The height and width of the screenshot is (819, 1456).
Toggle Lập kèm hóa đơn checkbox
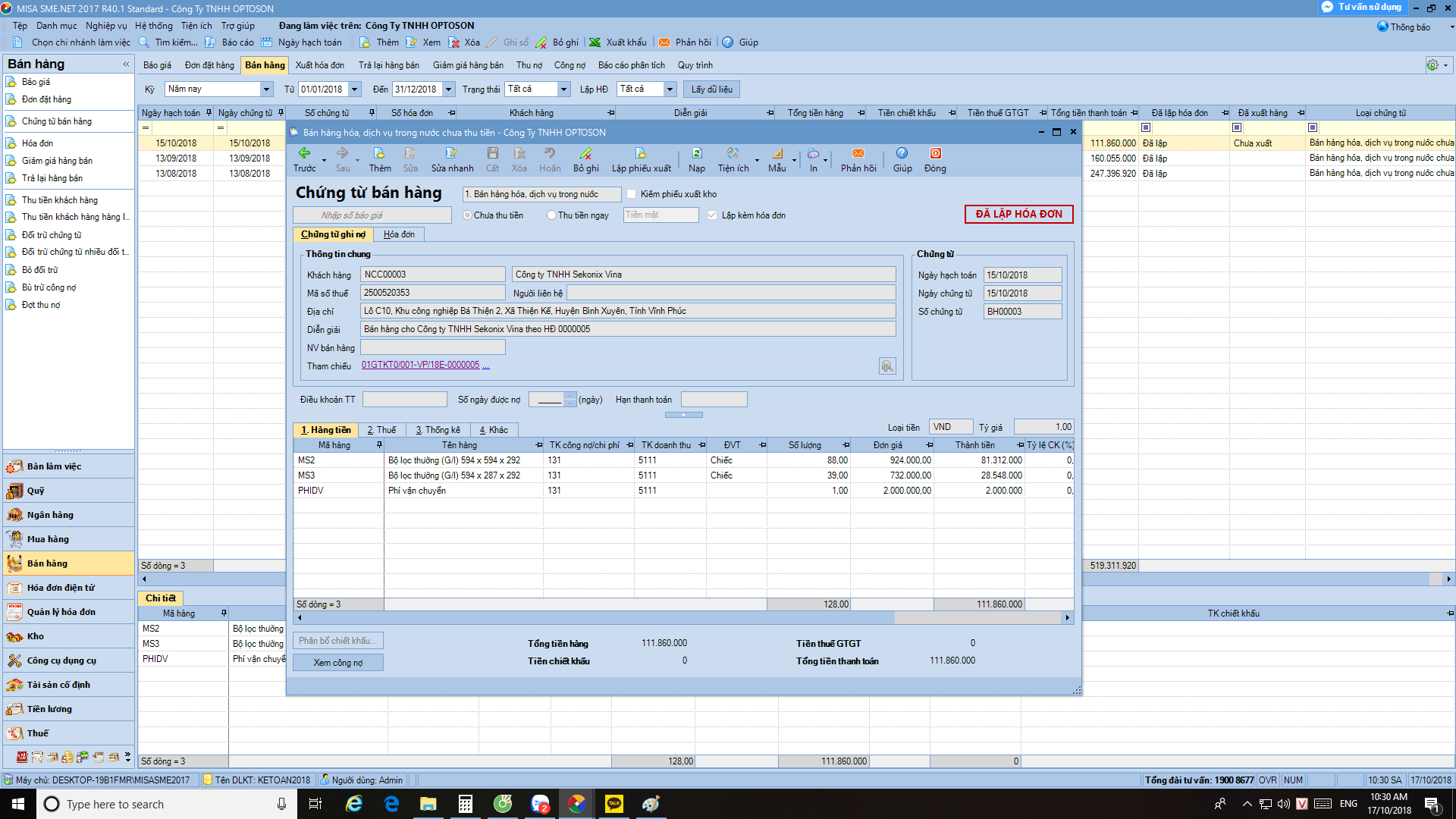(712, 215)
